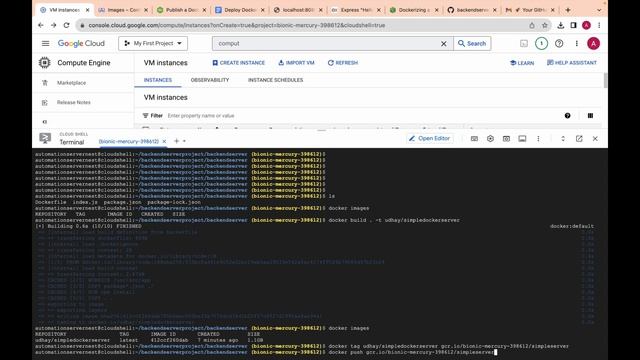Image resolution: width=640 pixels, height=360 pixels.
Task: Switch to the 'Dockerizing' browser tab
Action: (x=415, y=10)
